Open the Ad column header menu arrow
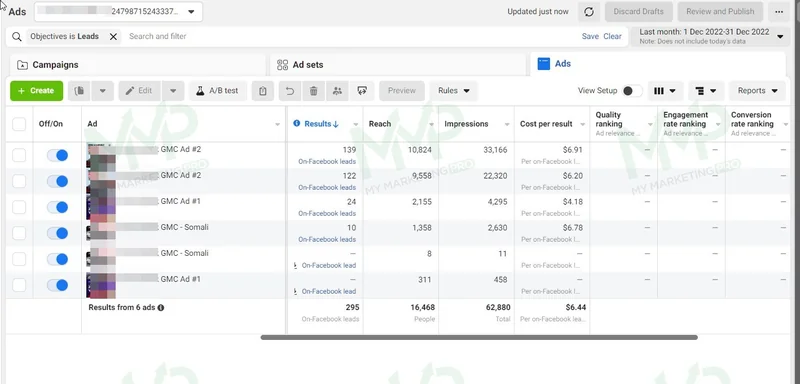Screen dimensions: 800x384 click(278, 124)
